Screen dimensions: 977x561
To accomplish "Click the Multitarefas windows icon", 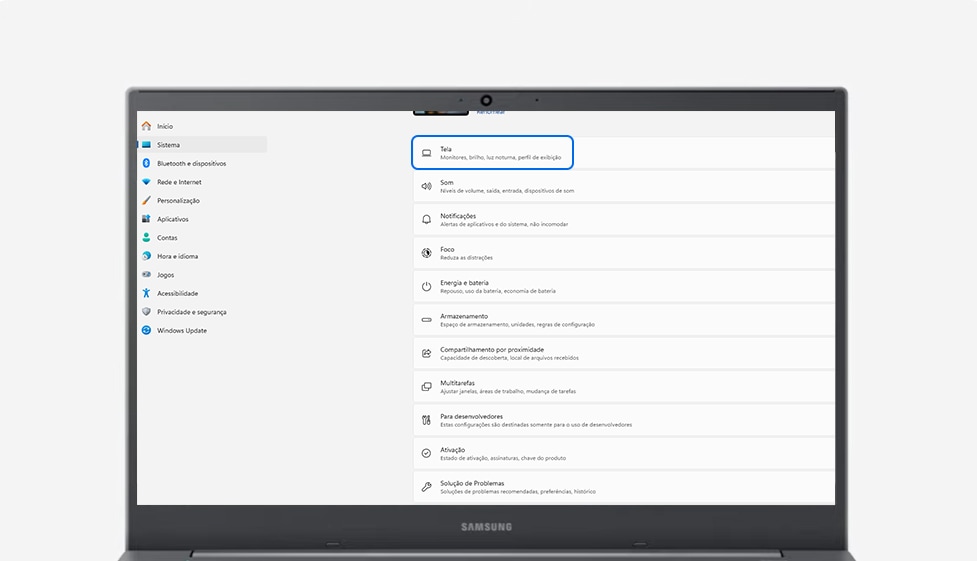I will point(426,387).
